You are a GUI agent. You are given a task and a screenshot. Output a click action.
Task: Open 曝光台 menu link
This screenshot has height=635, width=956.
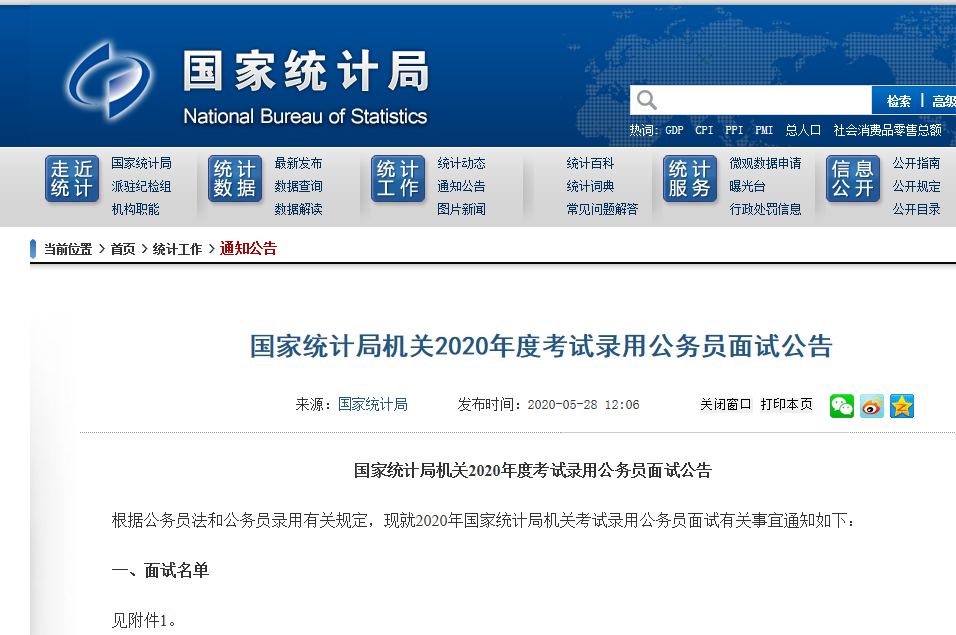[747, 186]
